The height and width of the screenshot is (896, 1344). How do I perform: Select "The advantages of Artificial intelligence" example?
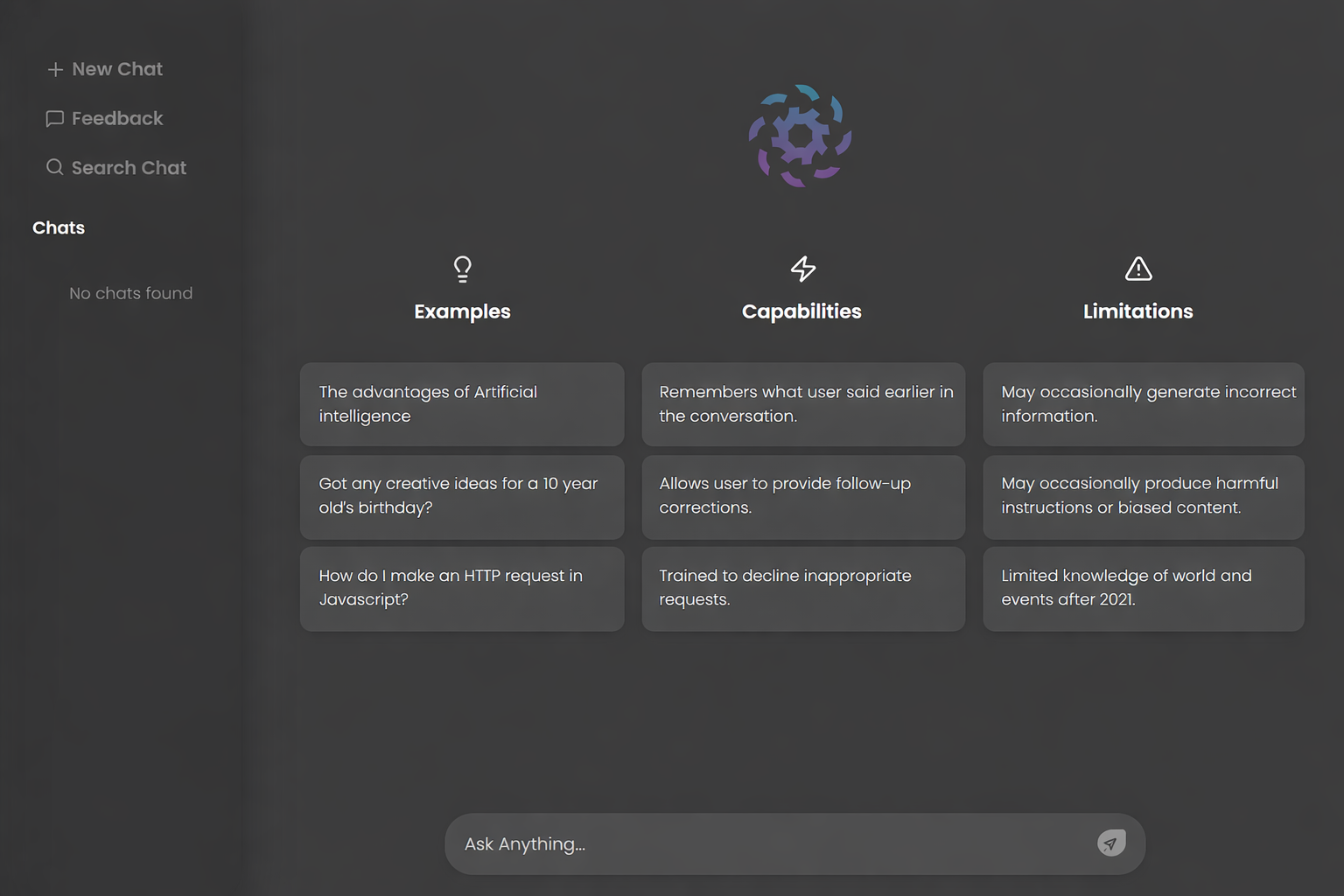(462, 404)
